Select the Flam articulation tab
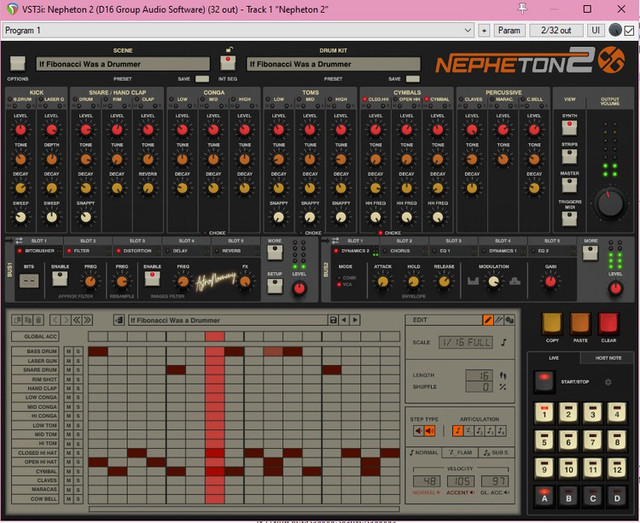640x523 pixels. coord(460,452)
